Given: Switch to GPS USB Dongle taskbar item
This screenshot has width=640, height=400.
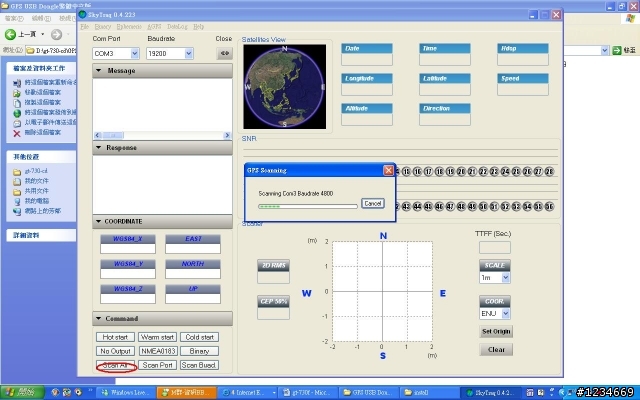Looking at the screenshot, I should [367, 393].
